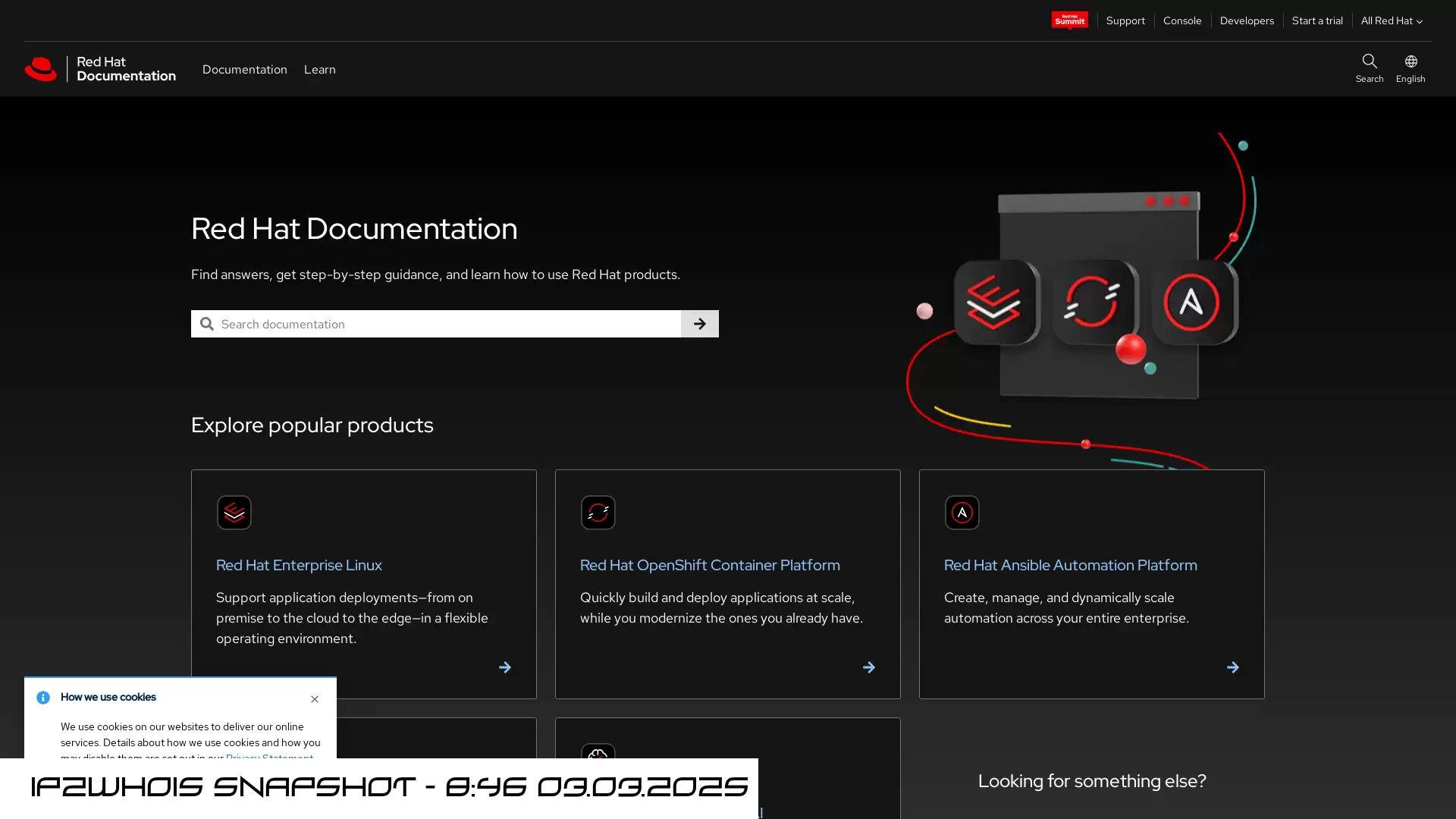This screenshot has height=819, width=1456.
Task: Click the Red Hat Enterprise Linux icon
Action: pyautogui.click(x=234, y=513)
